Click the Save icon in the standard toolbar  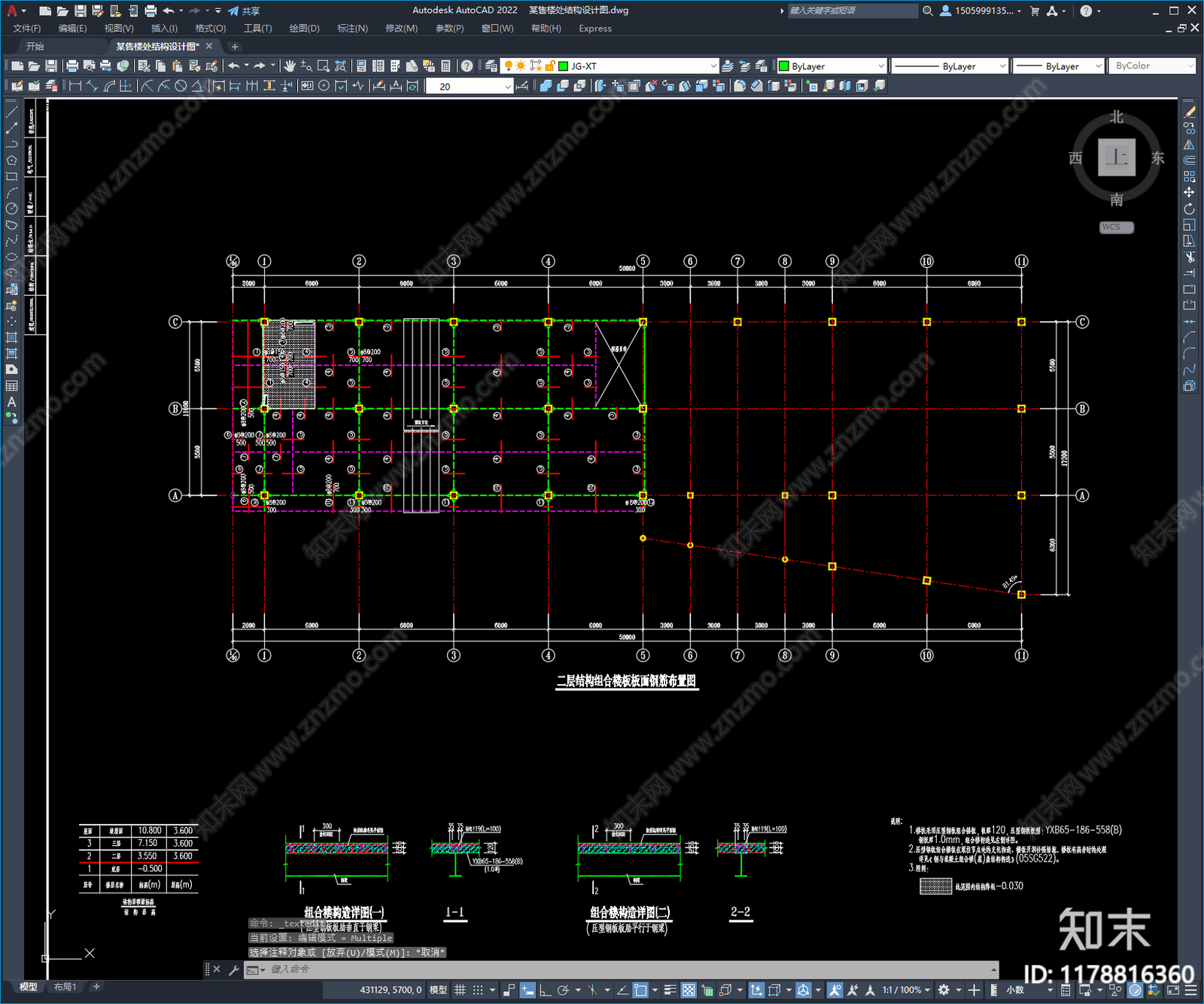tap(51, 66)
